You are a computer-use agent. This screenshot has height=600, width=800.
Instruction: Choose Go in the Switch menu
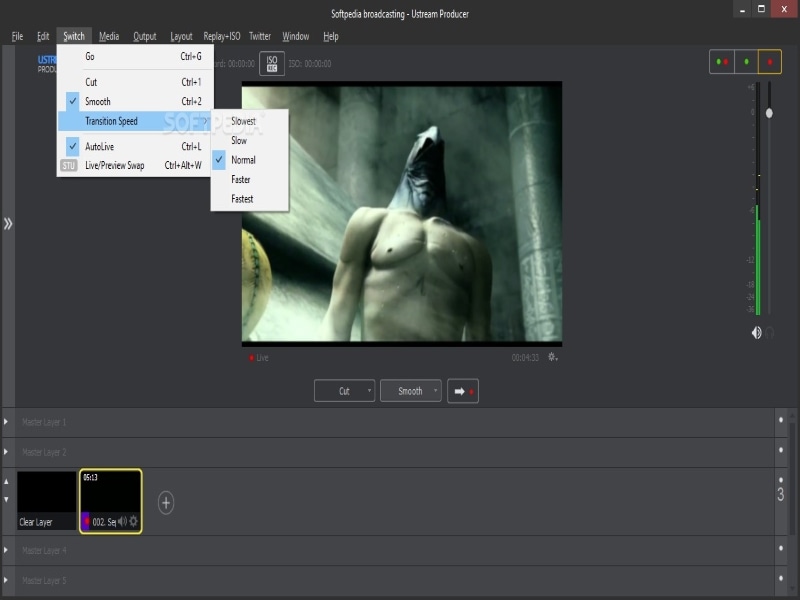(x=134, y=57)
